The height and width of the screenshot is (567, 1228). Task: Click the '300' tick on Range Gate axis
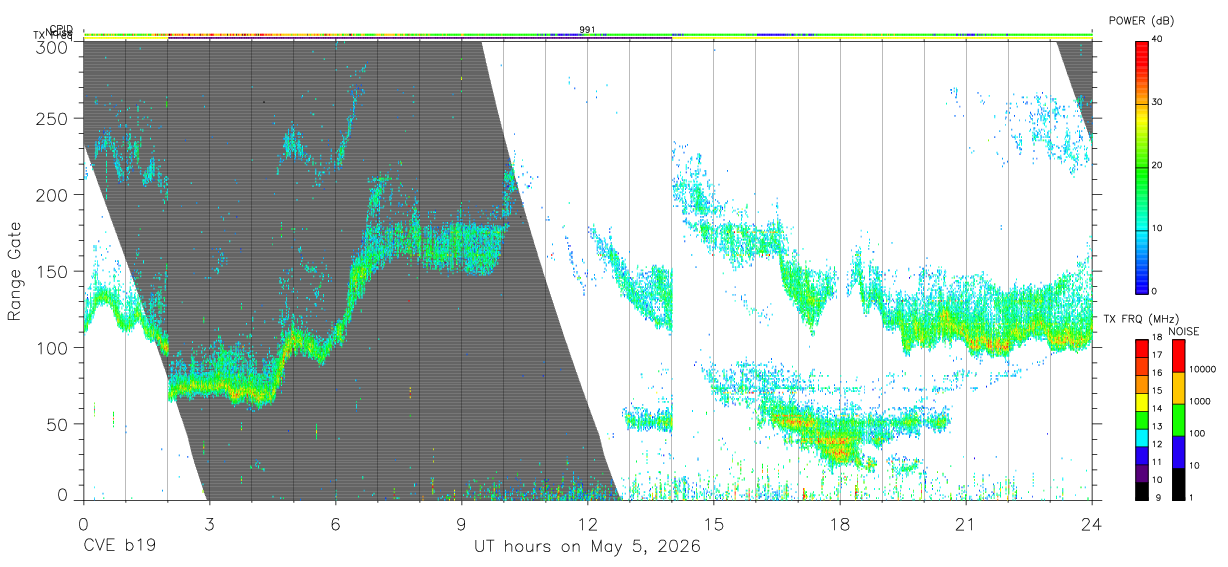click(53, 47)
